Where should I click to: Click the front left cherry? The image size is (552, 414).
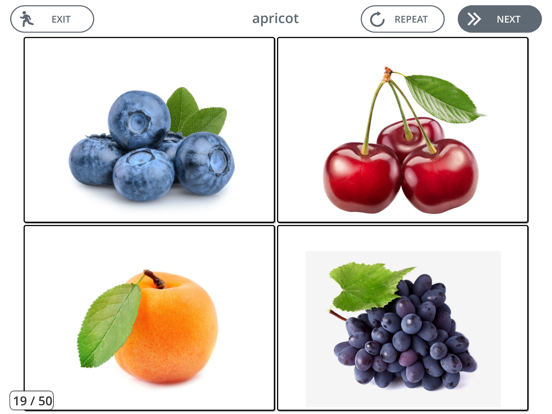click(x=362, y=178)
